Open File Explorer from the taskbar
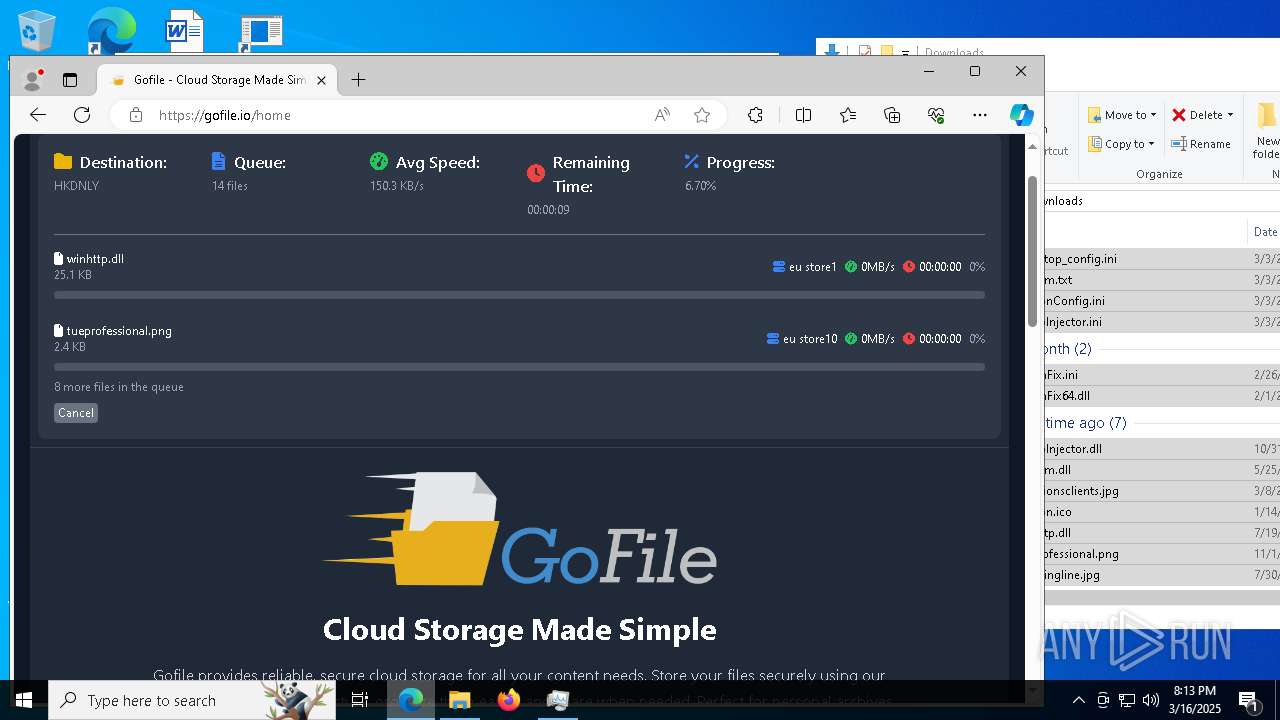 tap(460, 700)
